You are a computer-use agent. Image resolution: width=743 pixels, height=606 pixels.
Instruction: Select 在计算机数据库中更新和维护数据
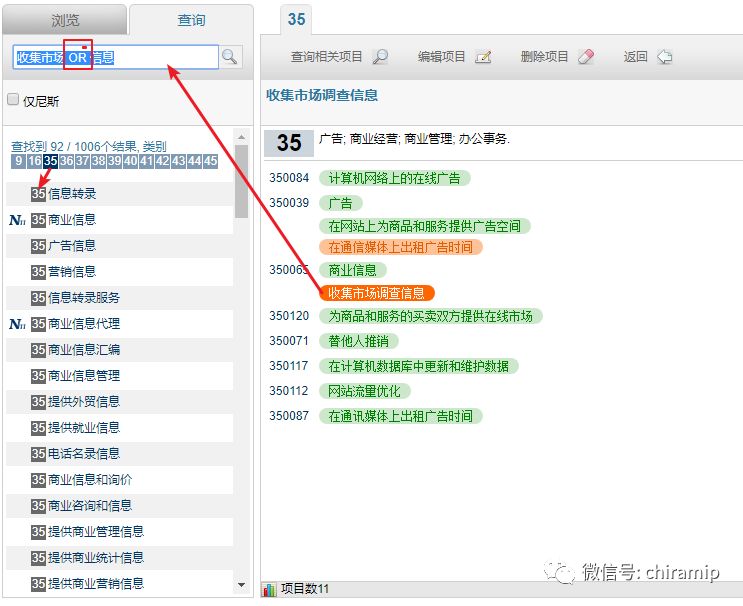(419, 367)
